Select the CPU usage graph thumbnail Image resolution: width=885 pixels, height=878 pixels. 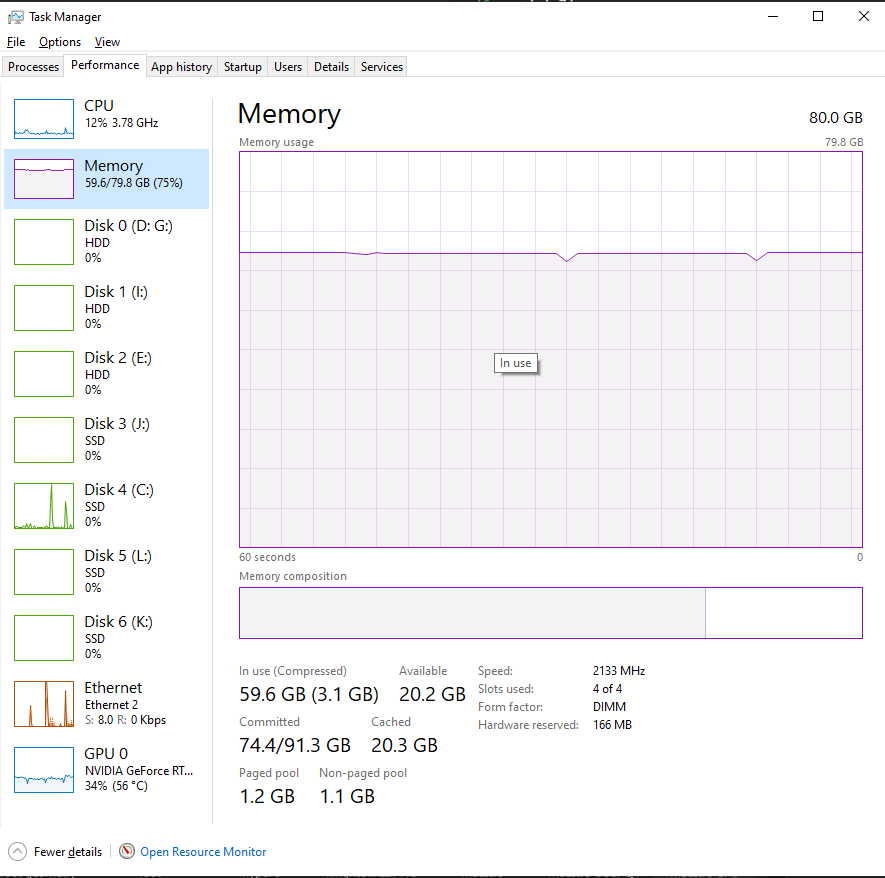[44, 119]
